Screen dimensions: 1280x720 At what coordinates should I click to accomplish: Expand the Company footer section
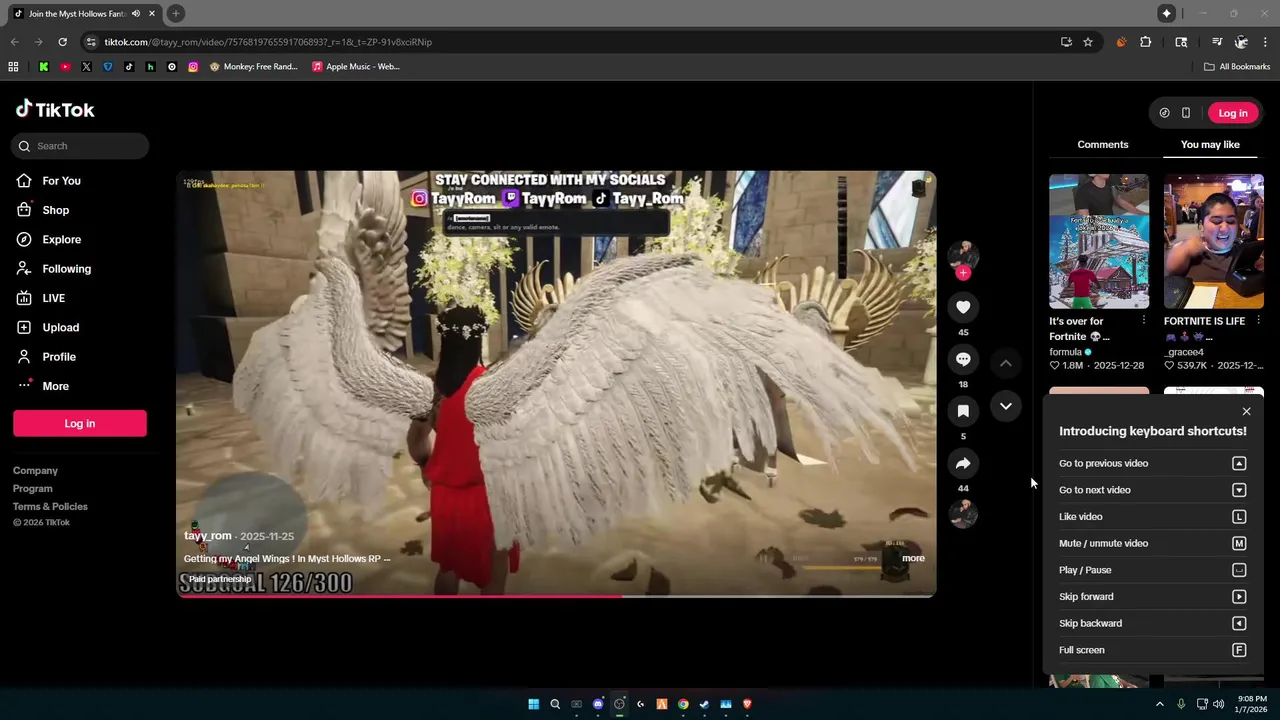coord(35,470)
